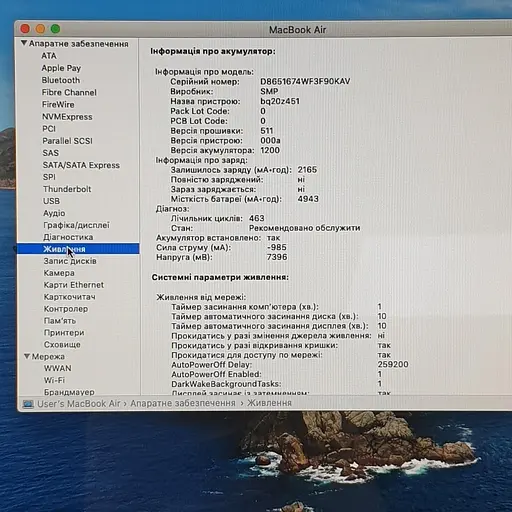Click the voltage value 7396
The width and height of the screenshot is (512, 512).
click(x=277, y=257)
